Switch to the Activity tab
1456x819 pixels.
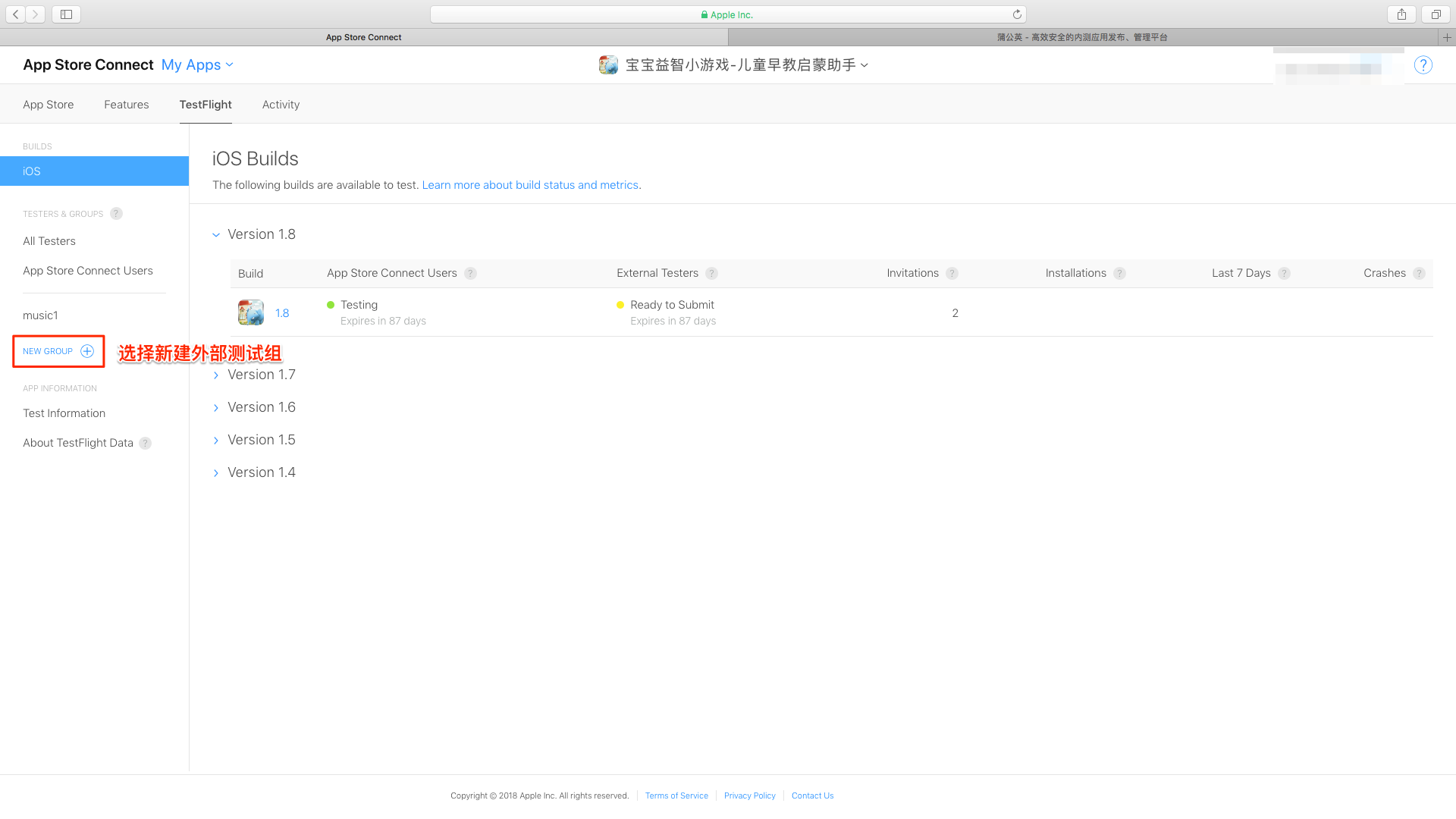(x=281, y=105)
